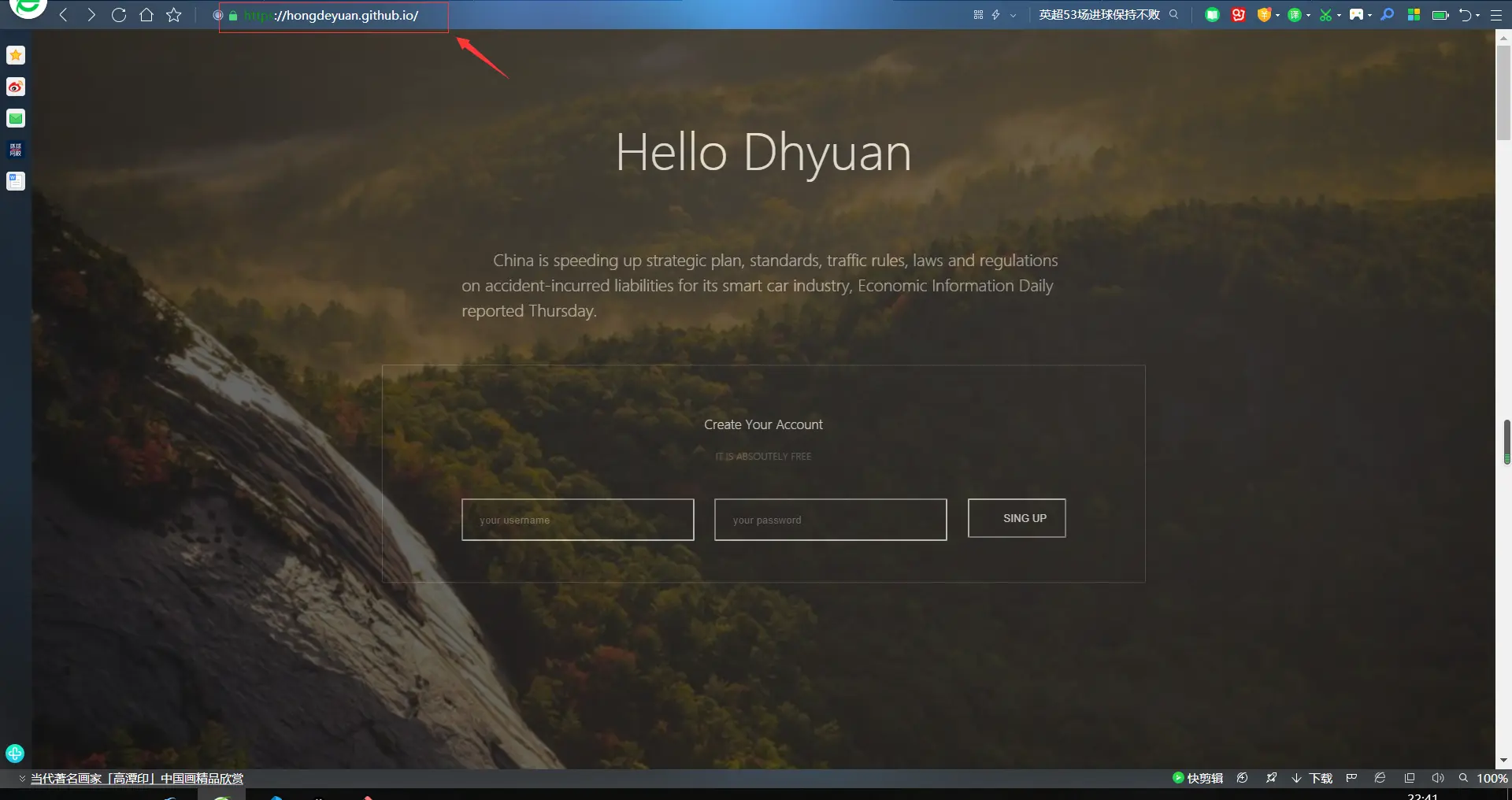Click the SING UP button

click(x=1017, y=518)
